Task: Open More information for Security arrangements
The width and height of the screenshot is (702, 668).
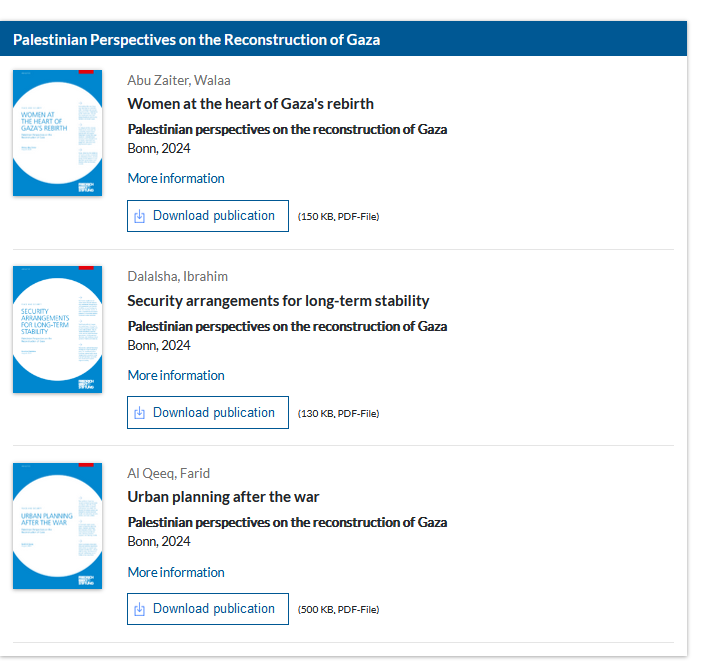Action: click(176, 376)
